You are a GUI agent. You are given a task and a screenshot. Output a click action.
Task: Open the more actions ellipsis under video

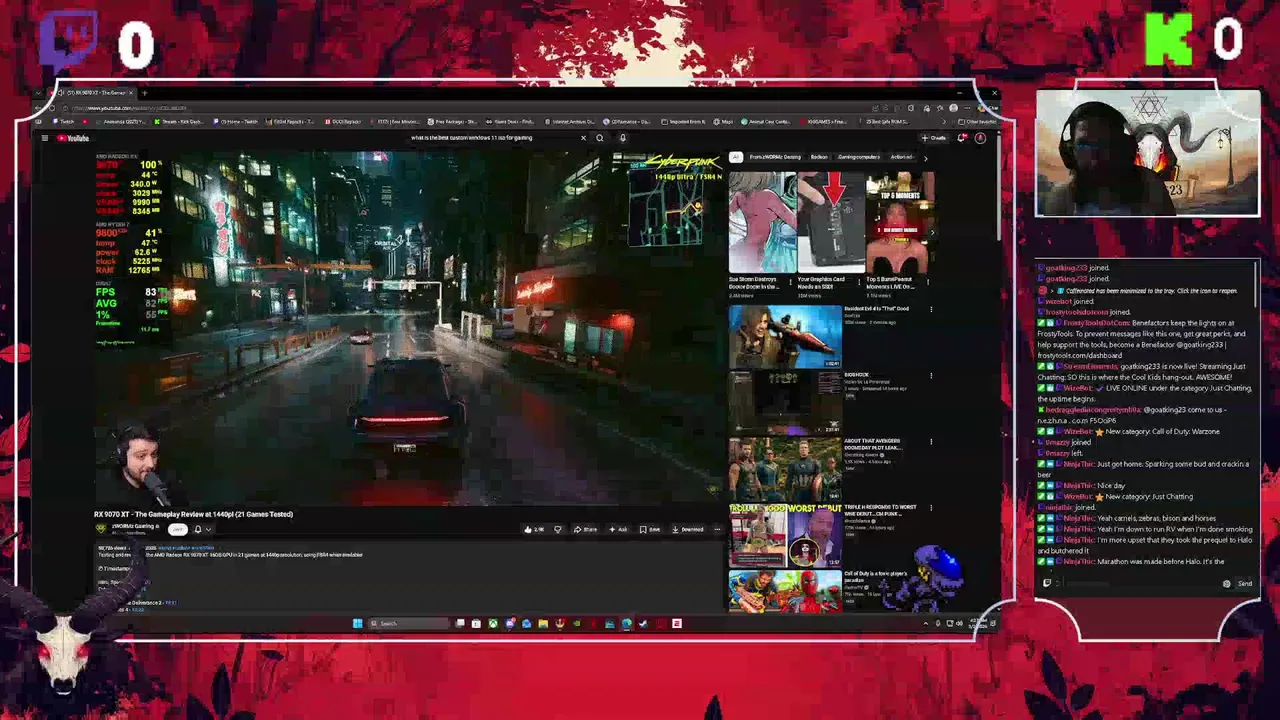pos(717,529)
